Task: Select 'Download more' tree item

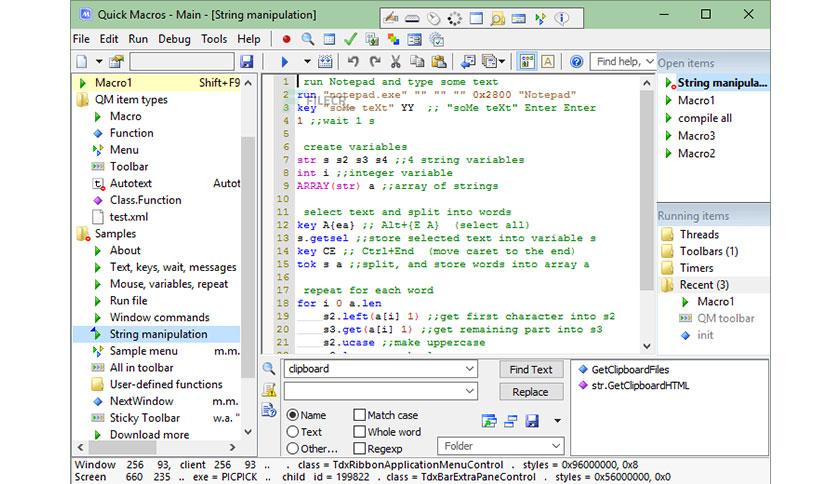Action: [x=149, y=435]
